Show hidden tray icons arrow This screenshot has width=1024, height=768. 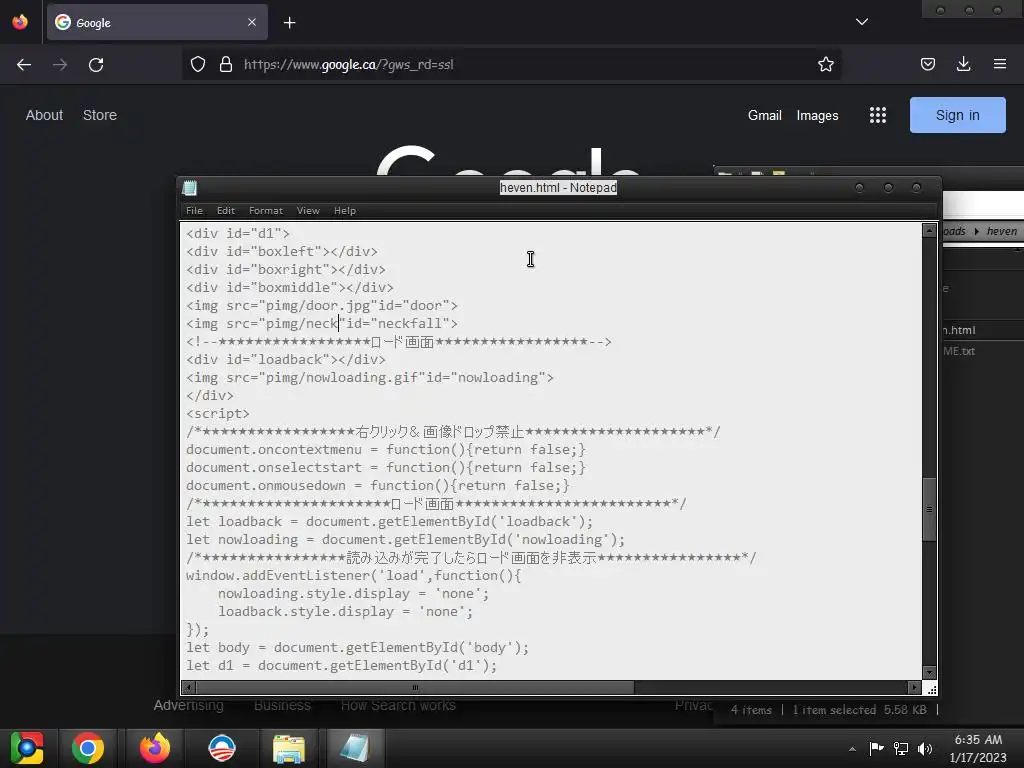(852, 748)
